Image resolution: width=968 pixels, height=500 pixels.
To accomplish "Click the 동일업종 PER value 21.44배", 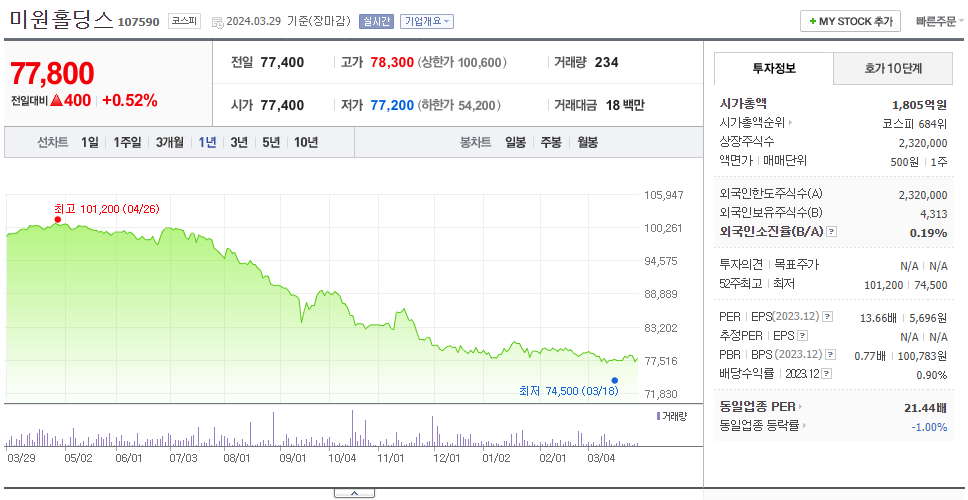I will (925, 407).
